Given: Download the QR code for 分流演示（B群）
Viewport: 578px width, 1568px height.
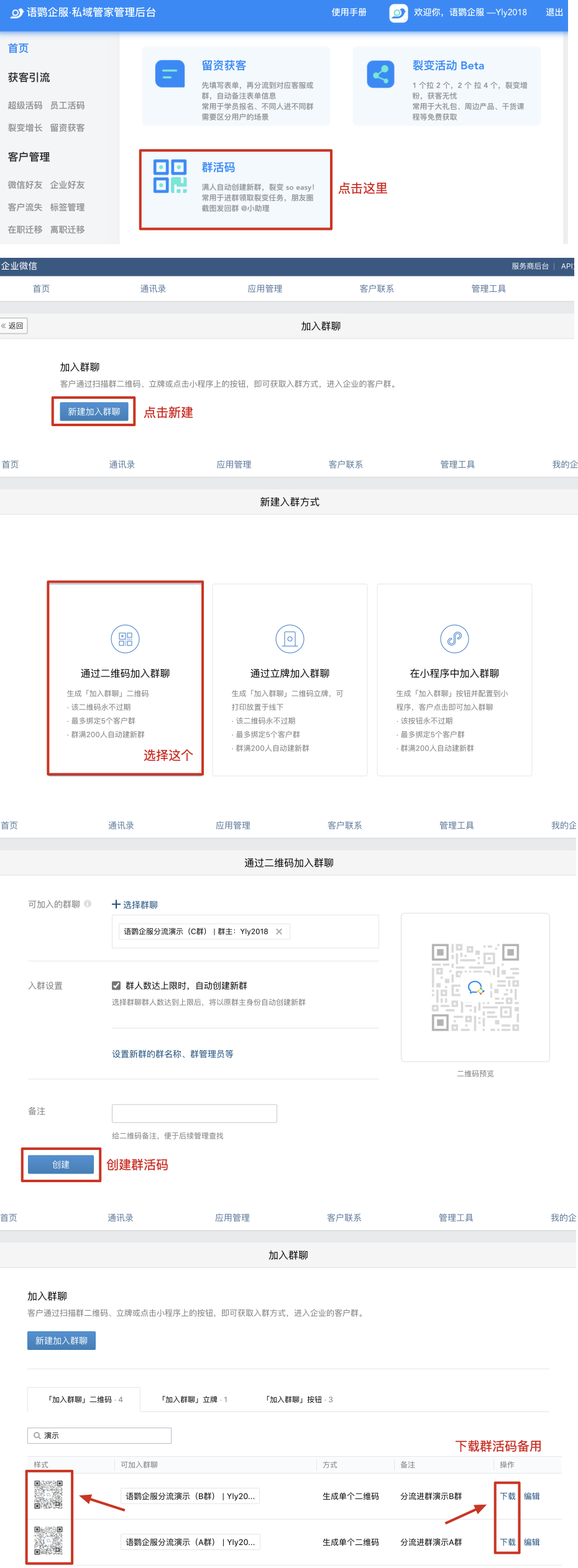Looking at the screenshot, I should (x=508, y=1496).
